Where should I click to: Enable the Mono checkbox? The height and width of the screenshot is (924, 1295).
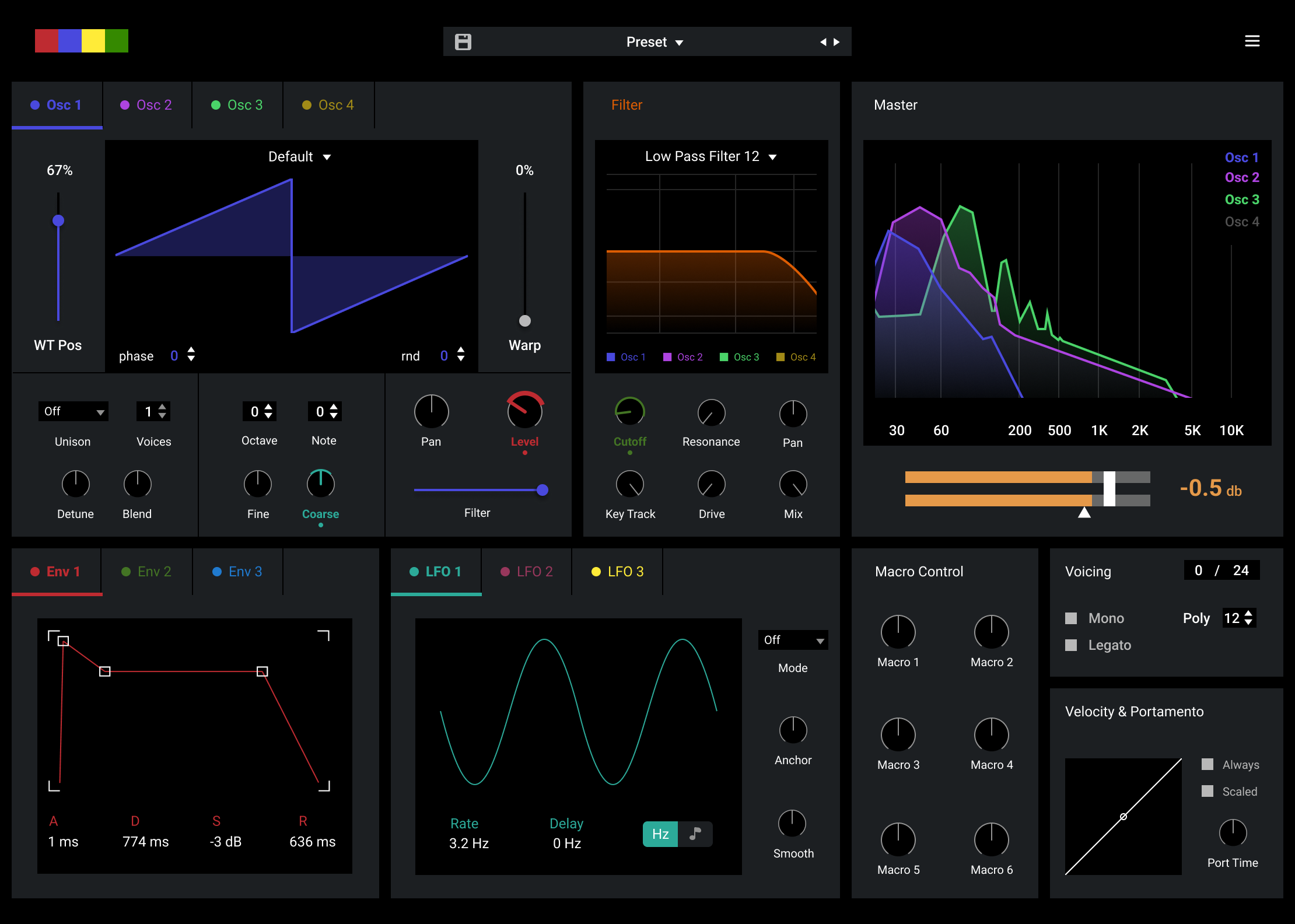point(1071,618)
